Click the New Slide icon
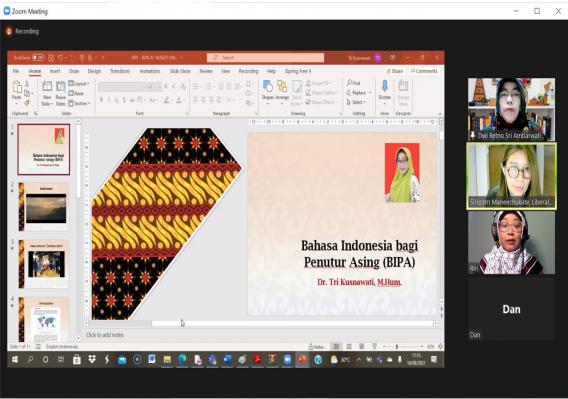The image size is (568, 399). coord(47,87)
